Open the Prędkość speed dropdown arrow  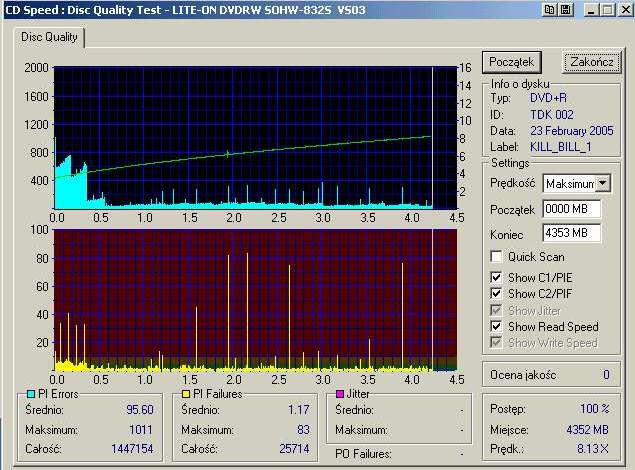603,183
